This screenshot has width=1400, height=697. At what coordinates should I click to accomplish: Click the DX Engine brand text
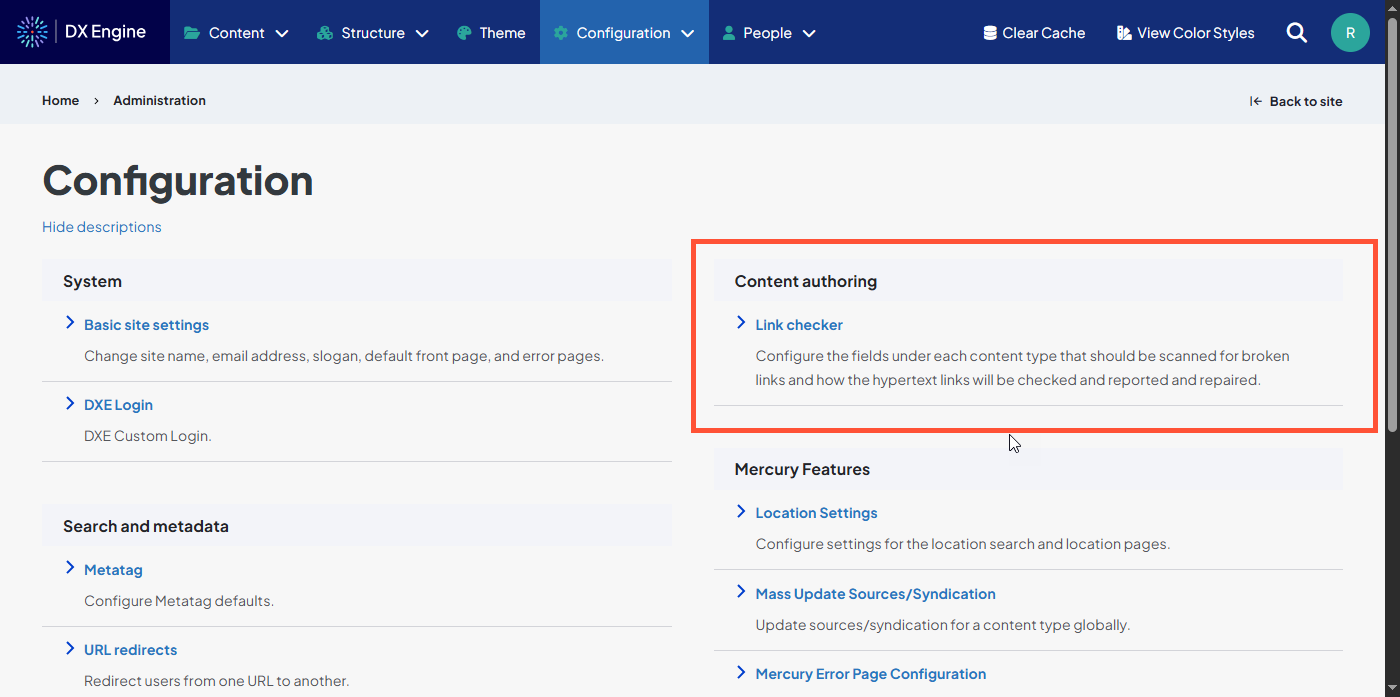click(x=105, y=32)
